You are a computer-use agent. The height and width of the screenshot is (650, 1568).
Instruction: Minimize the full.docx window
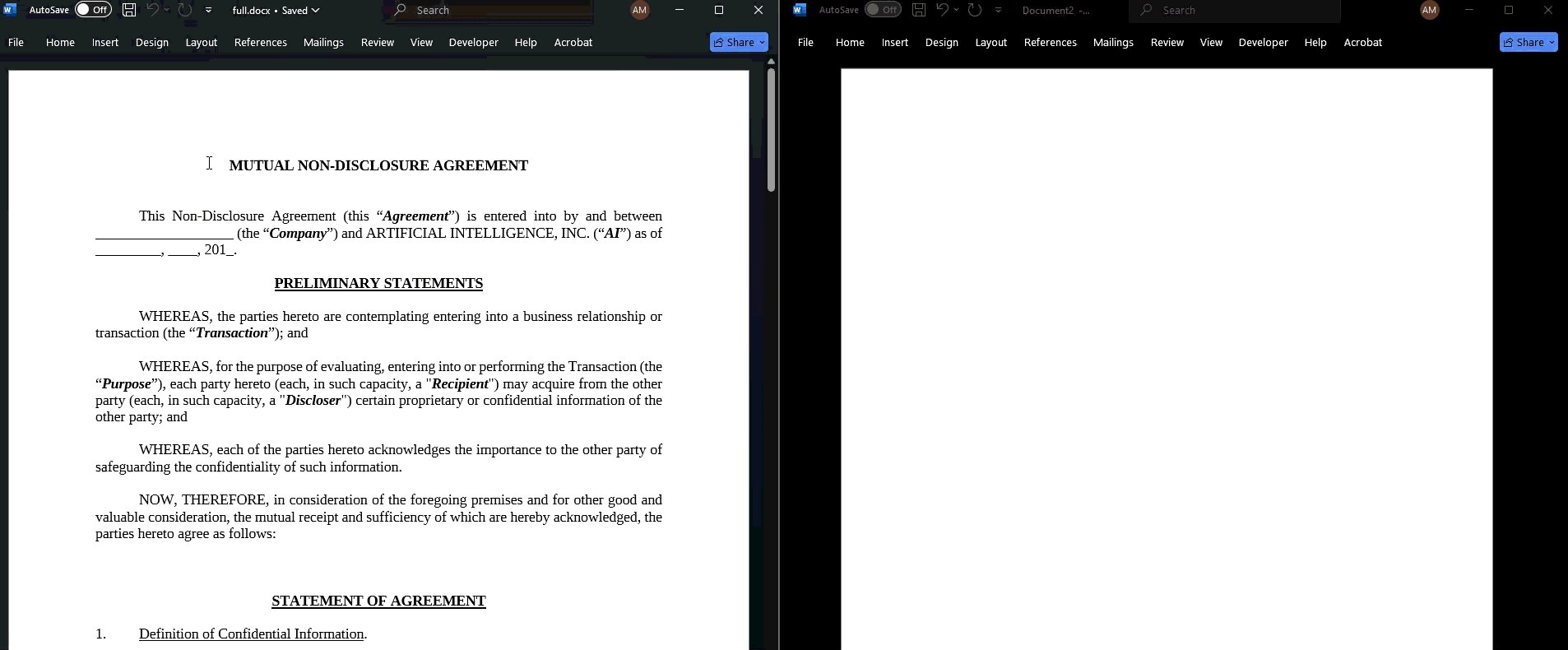click(680, 10)
